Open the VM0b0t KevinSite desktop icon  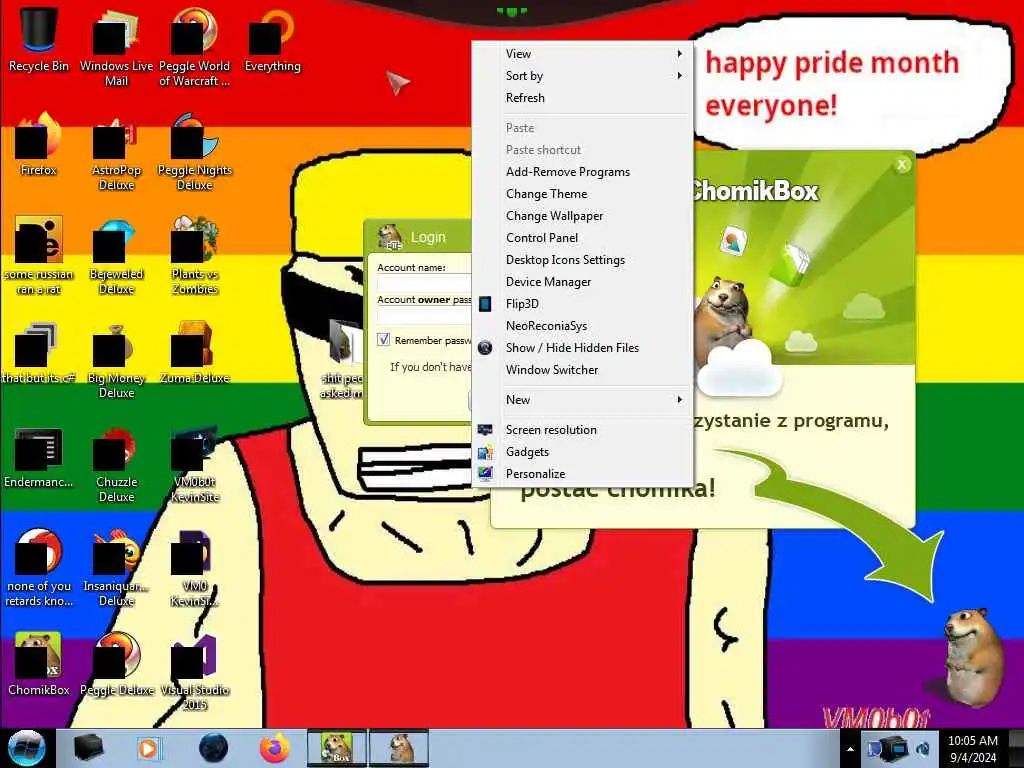pos(194,464)
